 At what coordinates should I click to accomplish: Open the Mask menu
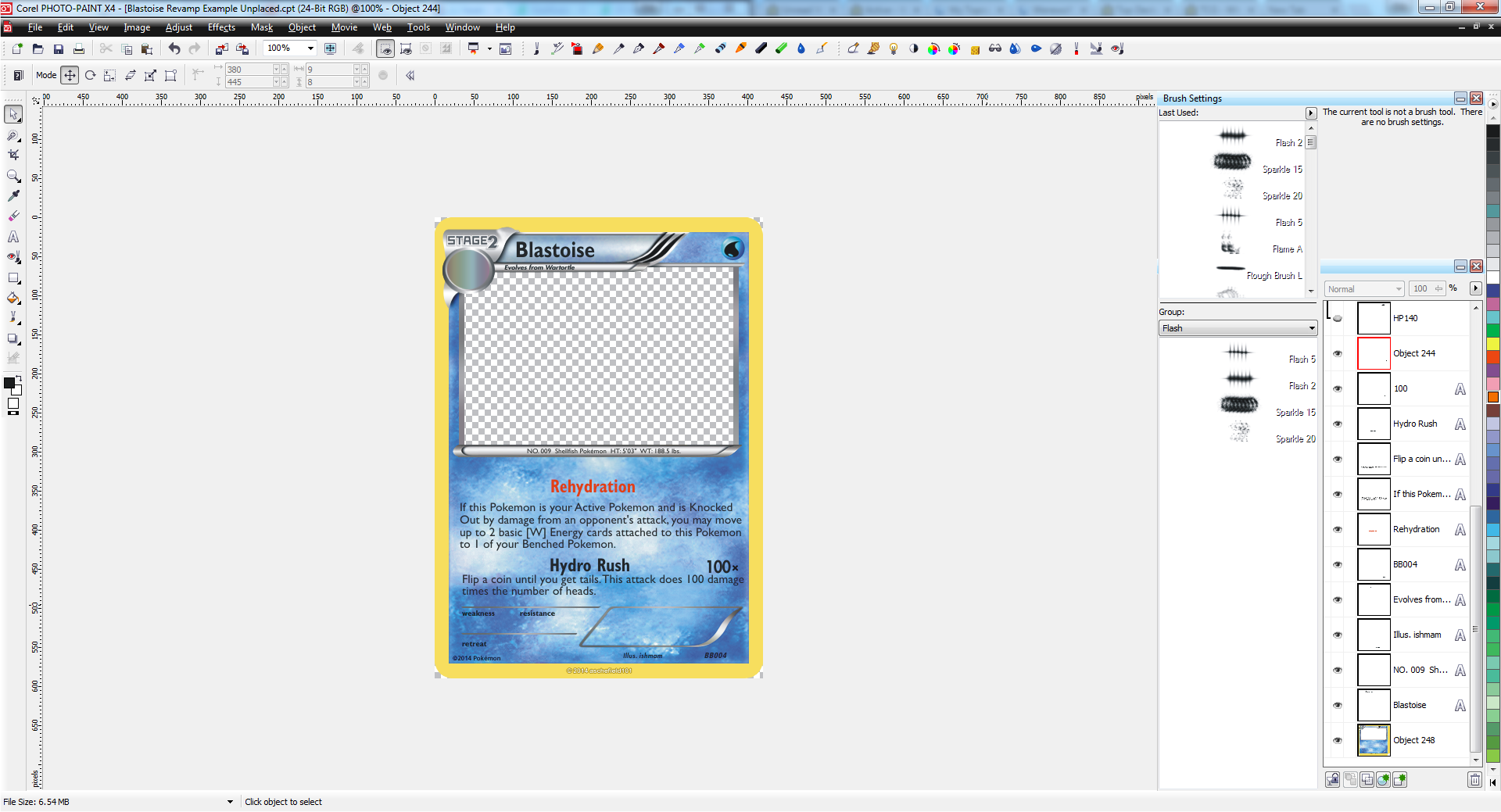tap(261, 27)
